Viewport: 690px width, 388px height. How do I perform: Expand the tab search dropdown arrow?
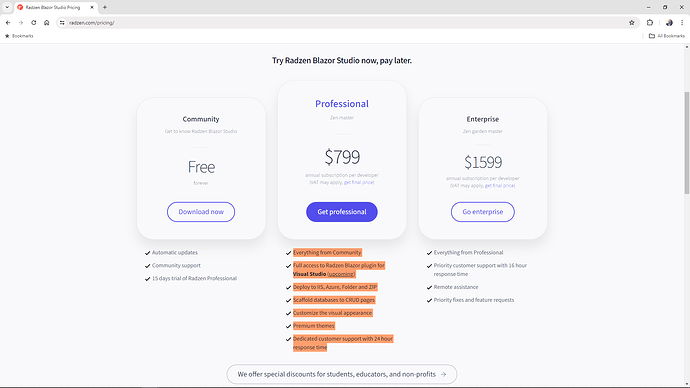coord(7,7)
